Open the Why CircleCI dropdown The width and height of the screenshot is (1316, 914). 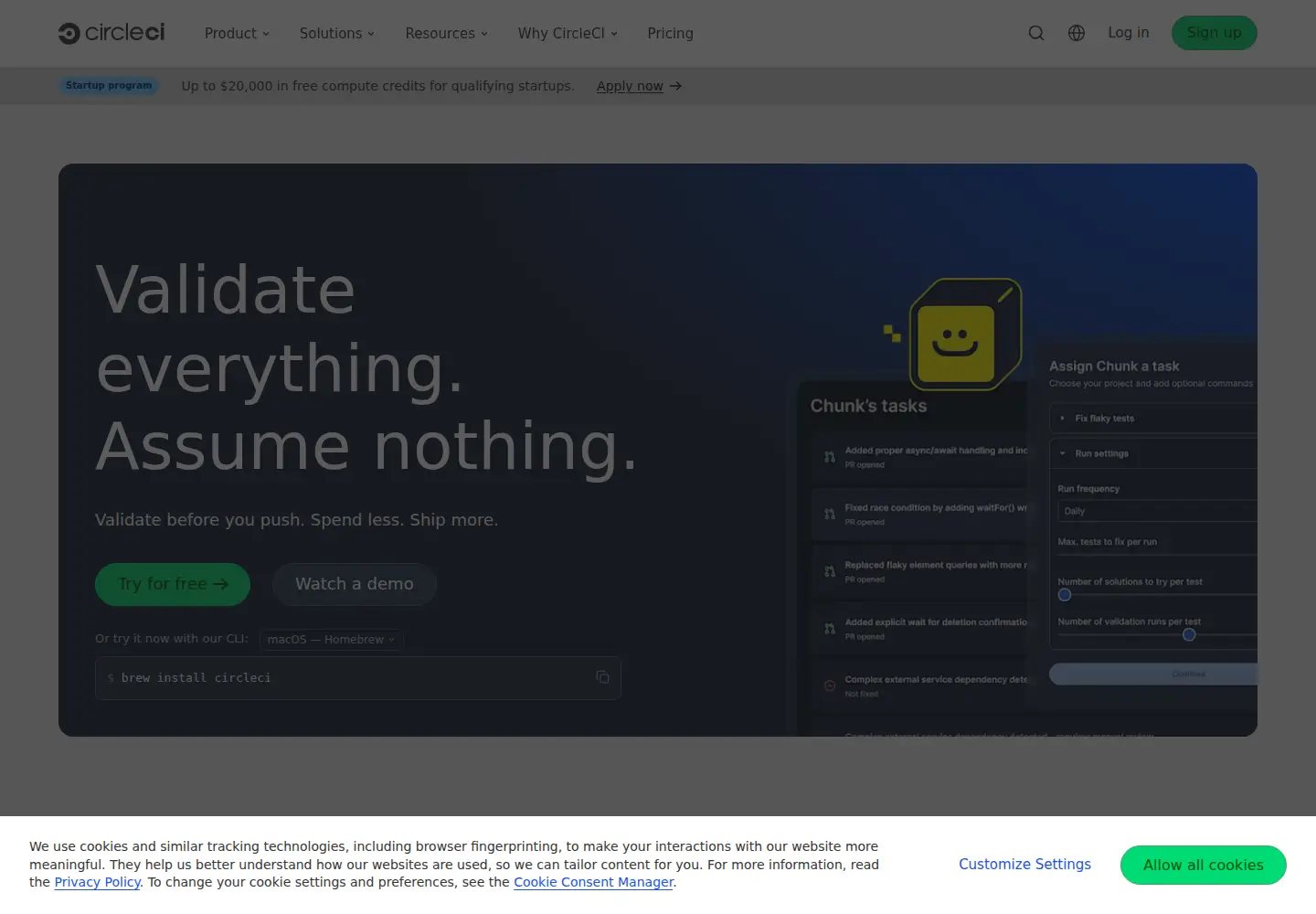[x=568, y=33]
